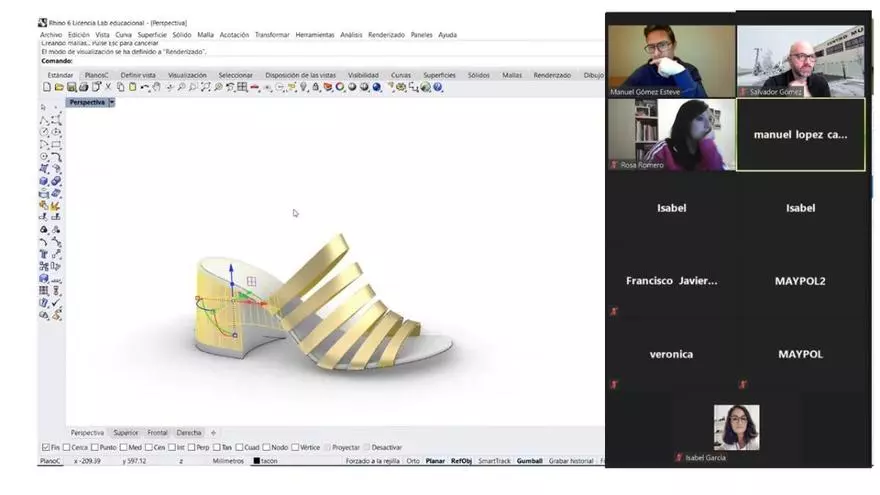880x495 pixels.
Task: Select the Box solid tool icon
Action: (x=44, y=181)
